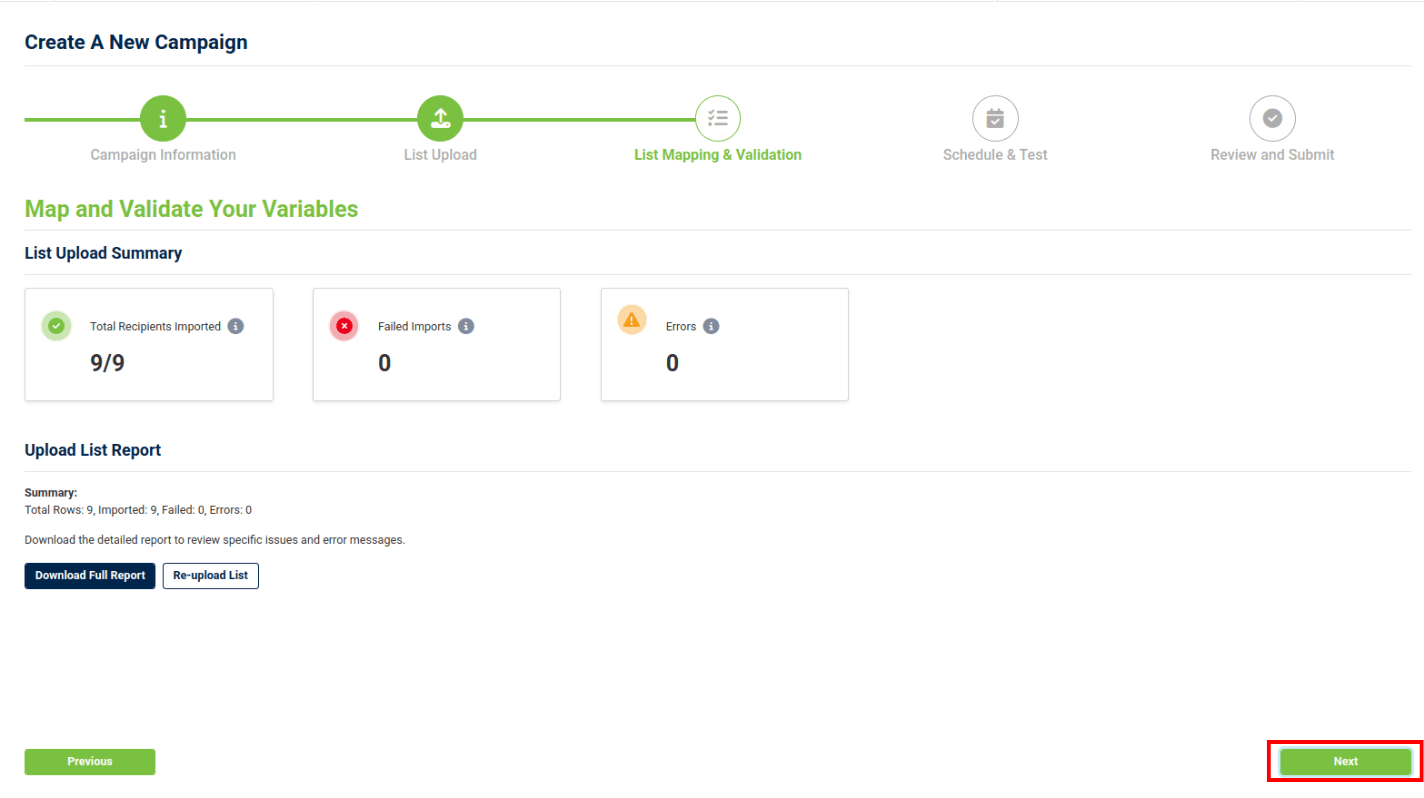Viewport: 1424px width, 798px height.
Task: Open the Schedule & Test calendar icon
Action: click(x=995, y=119)
